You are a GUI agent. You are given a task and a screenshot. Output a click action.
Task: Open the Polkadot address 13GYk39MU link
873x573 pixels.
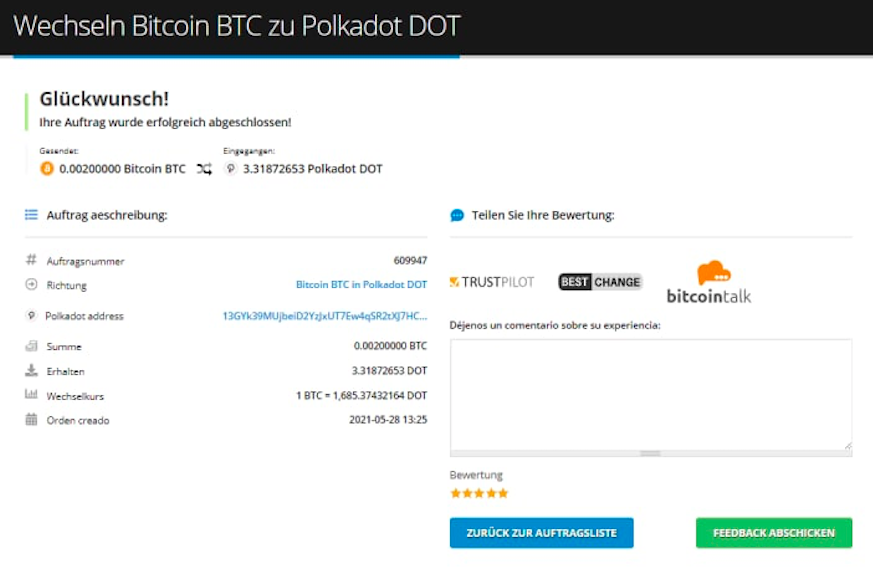tap(325, 316)
